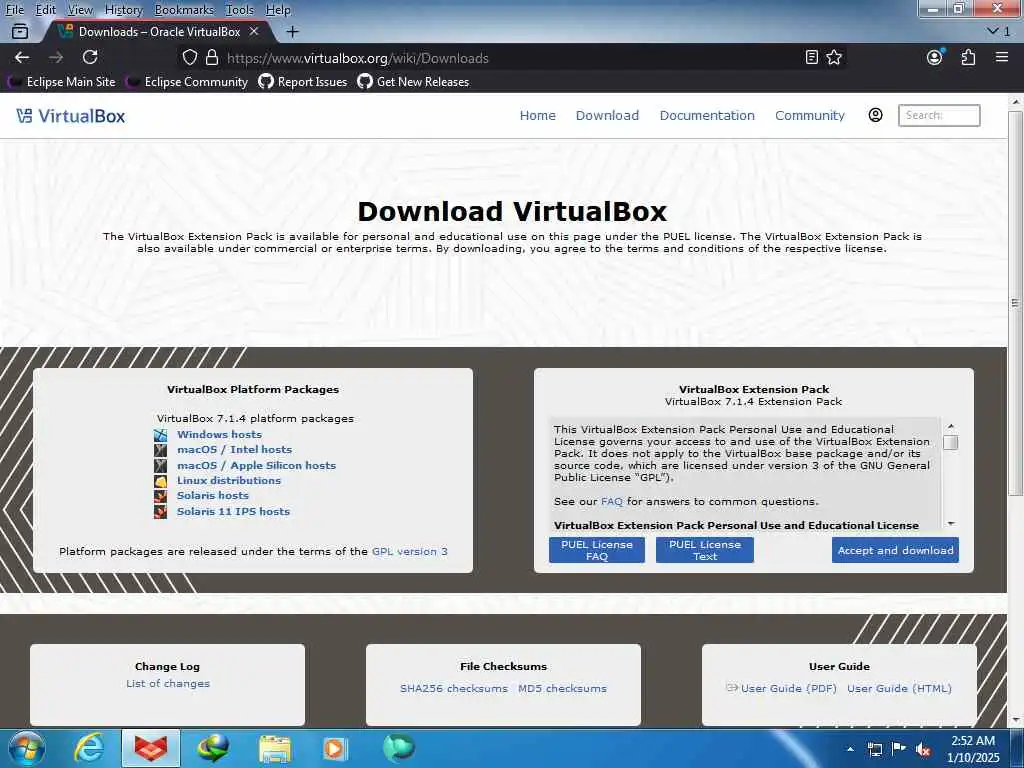Open the Edit menu
Image resolution: width=1024 pixels, height=768 pixels.
46,10
